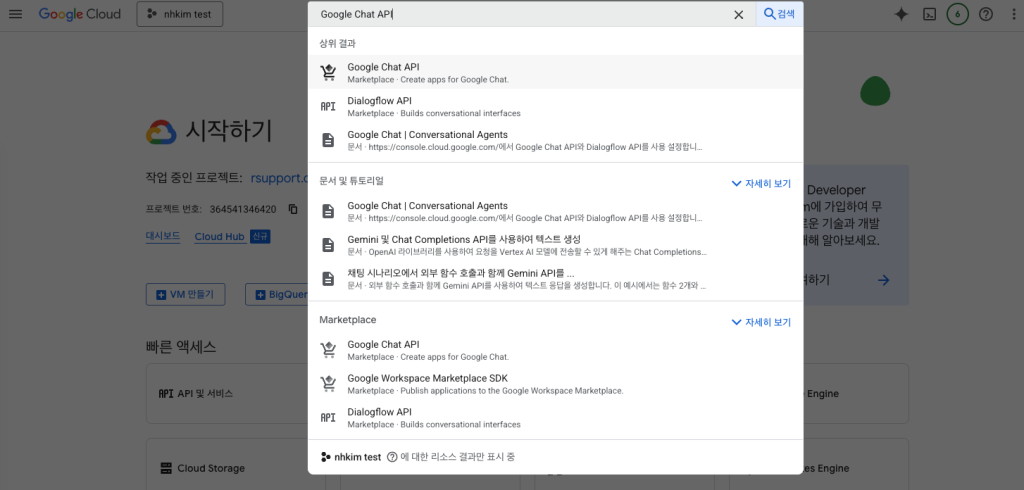Activate the Cloud Shell terminal icon
The height and width of the screenshot is (490, 1024).
[x=929, y=14]
